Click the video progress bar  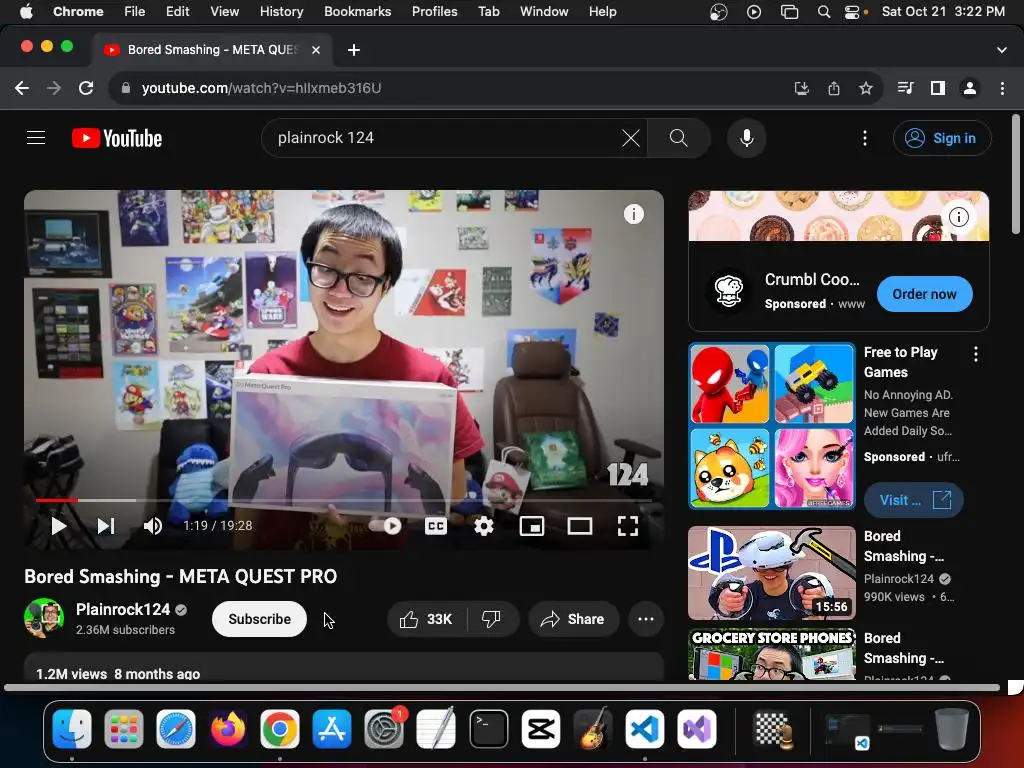pos(344,500)
